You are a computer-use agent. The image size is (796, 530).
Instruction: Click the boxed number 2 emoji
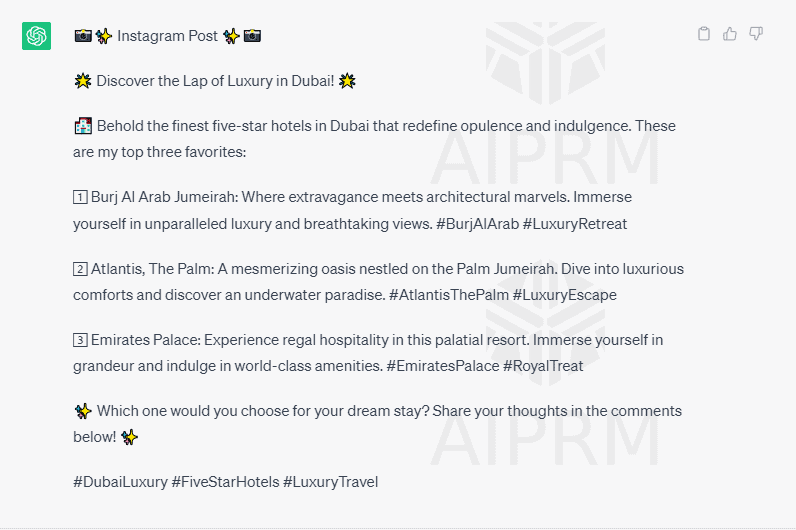pyautogui.click(x=80, y=269)
